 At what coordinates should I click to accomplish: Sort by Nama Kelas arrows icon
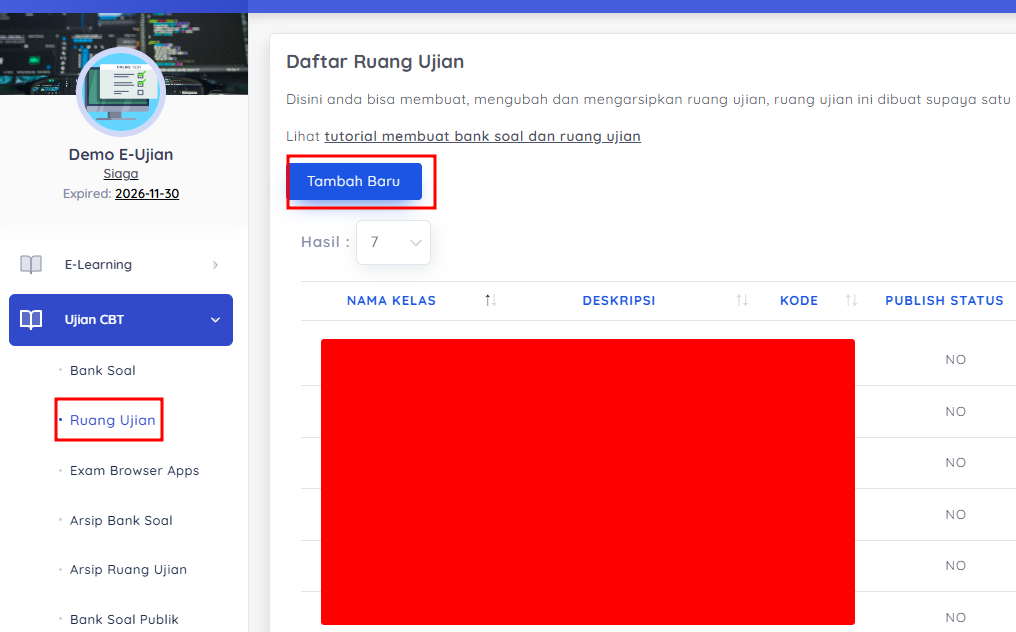coord(491,300)
